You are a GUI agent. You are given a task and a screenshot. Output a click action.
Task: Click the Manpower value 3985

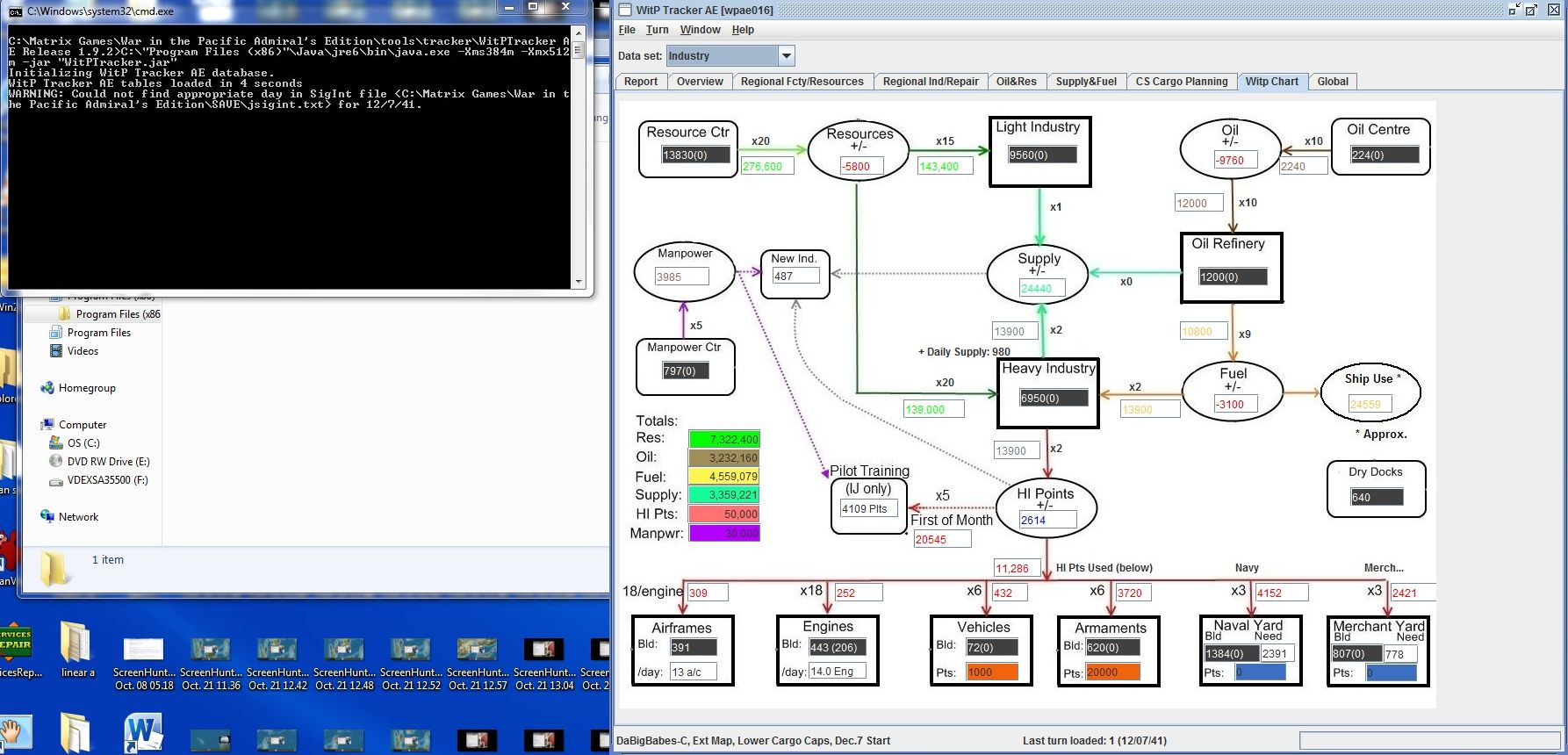click(x=681, y=277)
